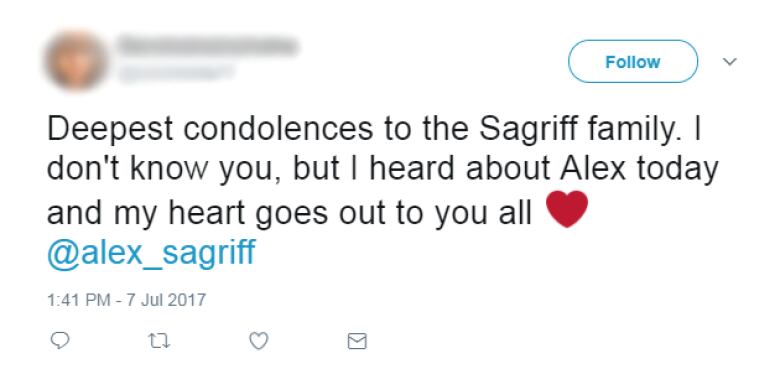The height and width of the screenshot is (369, 780).
Task: Click the reply speech bubble icon
Action: point(60,341)
